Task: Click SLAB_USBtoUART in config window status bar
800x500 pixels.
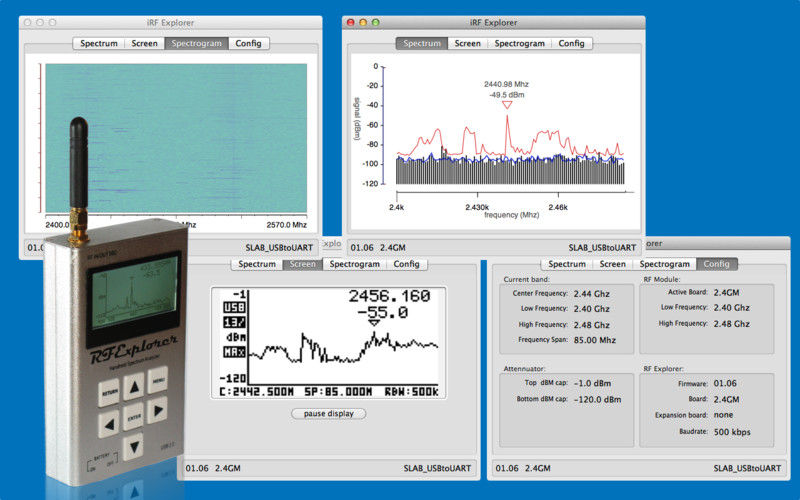Action: click(x=747, y=468)
